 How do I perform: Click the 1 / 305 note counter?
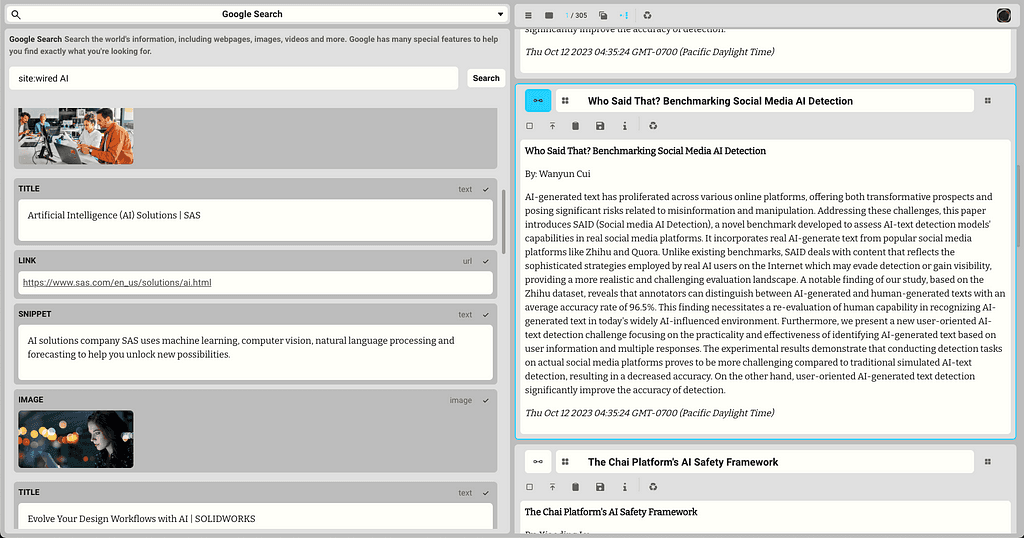(576, 15)
